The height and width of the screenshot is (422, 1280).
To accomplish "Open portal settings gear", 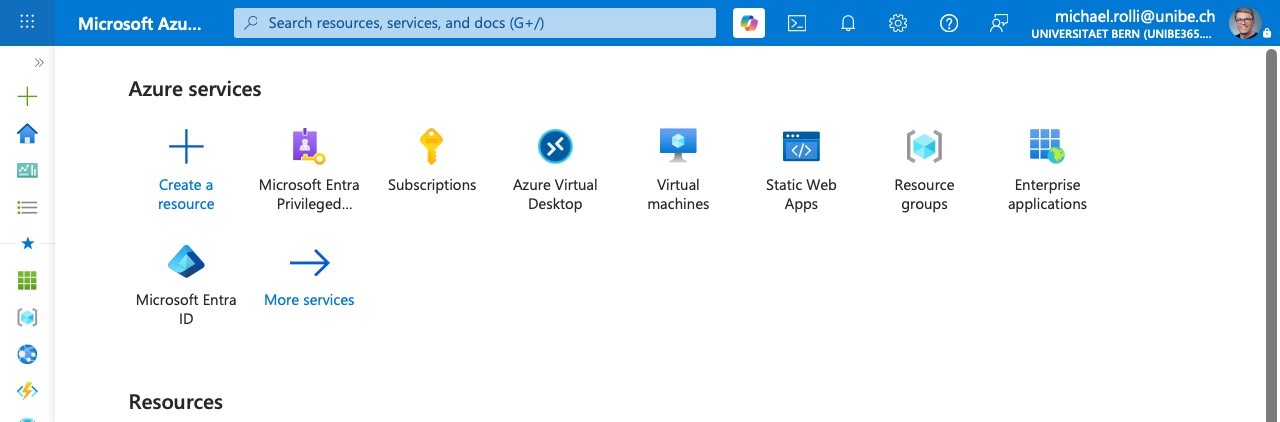I will click(x=898, y=23).
